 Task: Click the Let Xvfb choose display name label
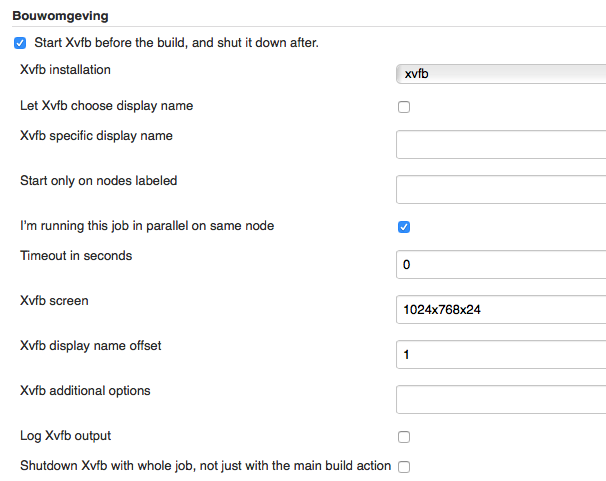point(106,105)
